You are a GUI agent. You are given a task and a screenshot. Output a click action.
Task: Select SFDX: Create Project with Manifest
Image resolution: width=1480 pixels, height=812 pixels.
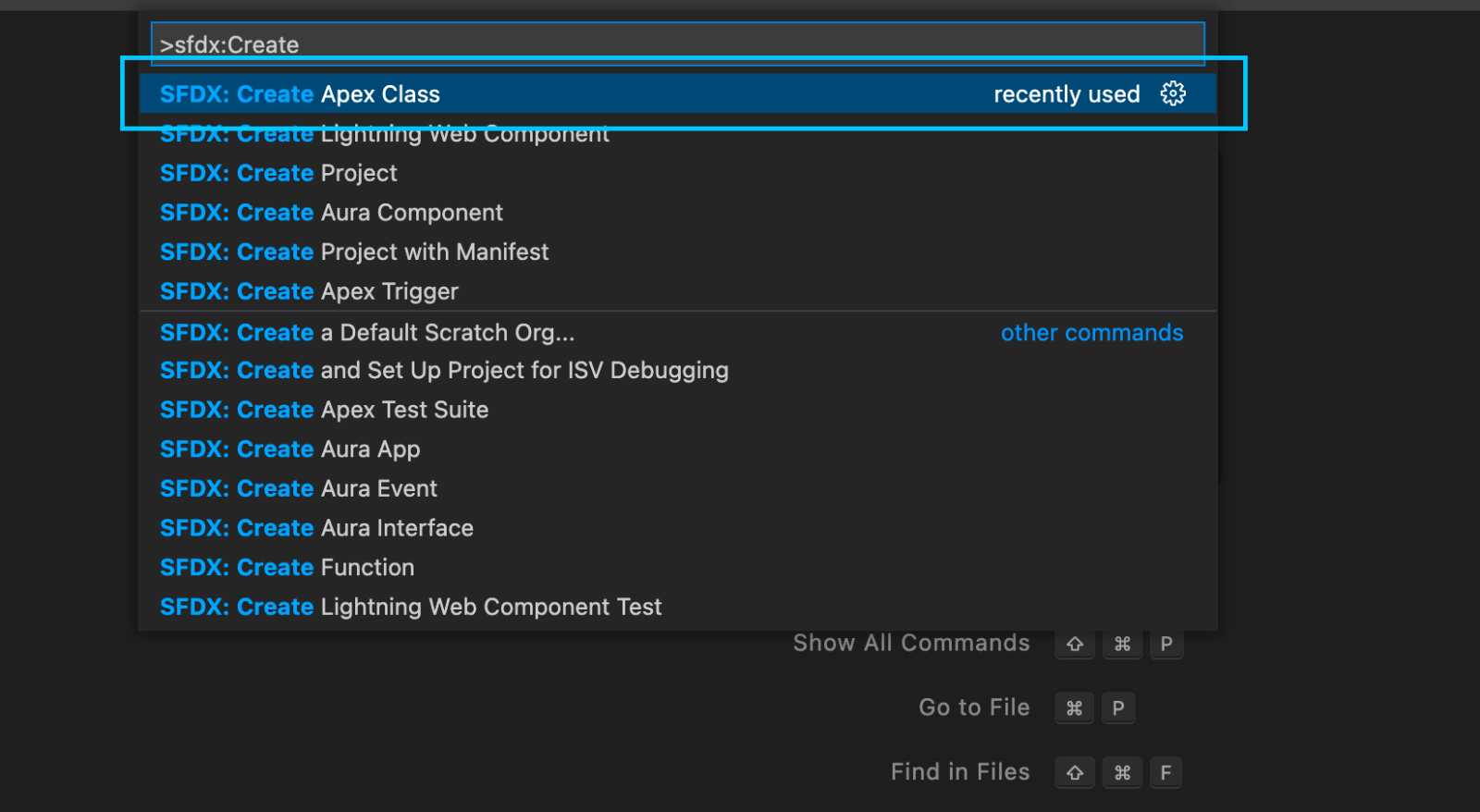pos(354,252)
